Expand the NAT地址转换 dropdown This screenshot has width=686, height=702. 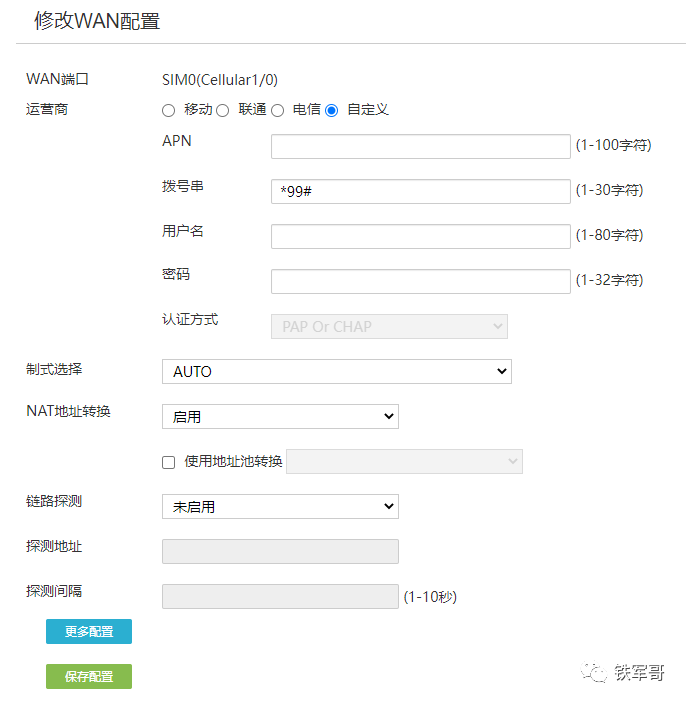[280, 416]
